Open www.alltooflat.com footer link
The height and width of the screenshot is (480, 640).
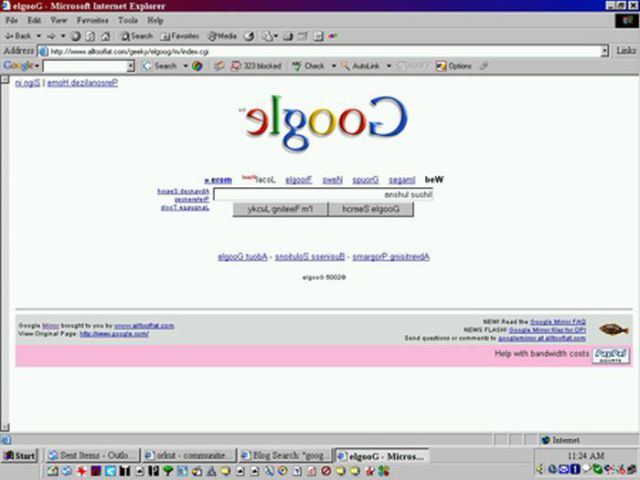144,326
